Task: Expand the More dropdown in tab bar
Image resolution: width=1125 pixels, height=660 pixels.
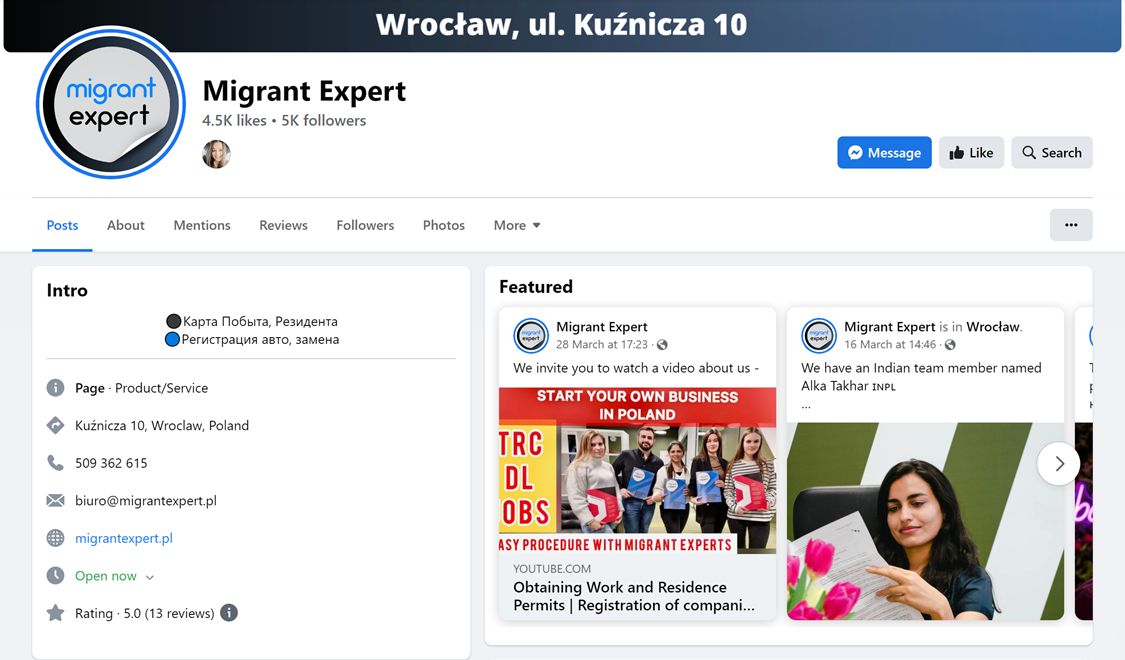Action: (x=517, y=225)
